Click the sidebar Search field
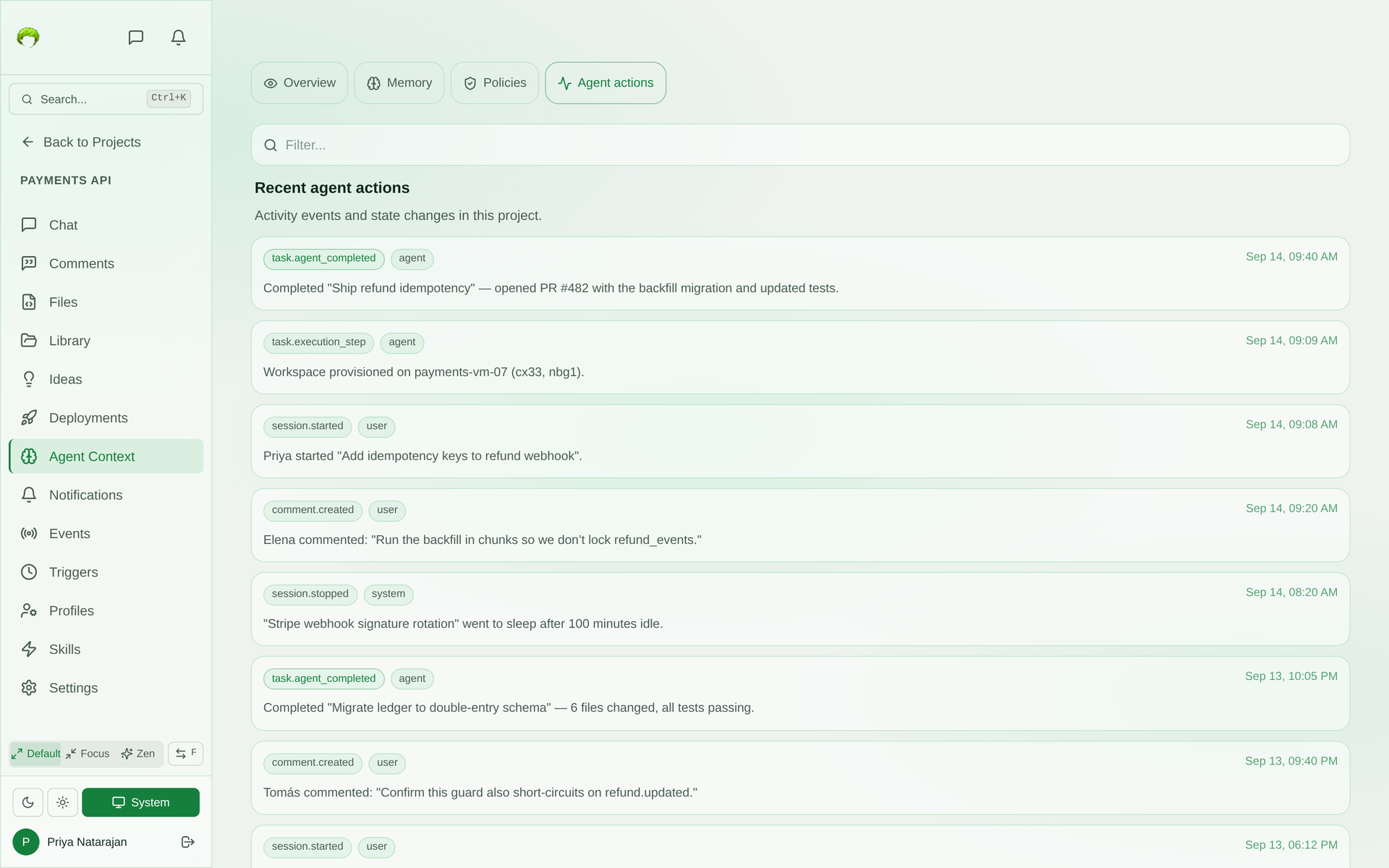 [x=106, y=99]
